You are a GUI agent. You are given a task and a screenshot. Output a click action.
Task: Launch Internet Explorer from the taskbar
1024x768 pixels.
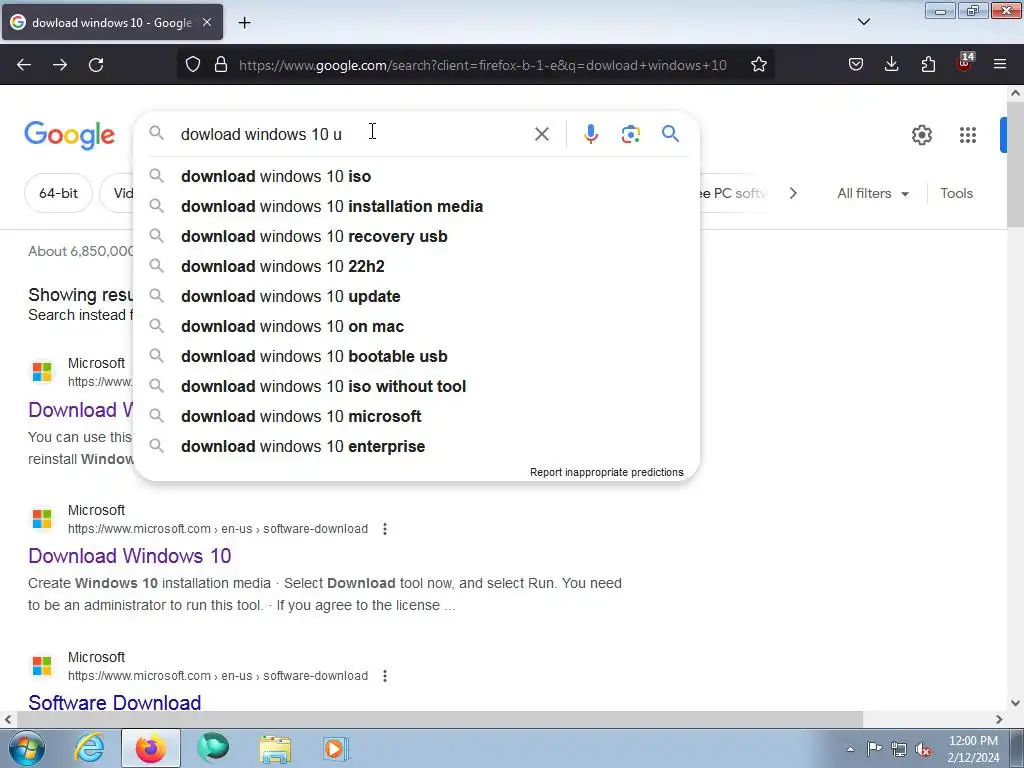[x=90, y=748]
